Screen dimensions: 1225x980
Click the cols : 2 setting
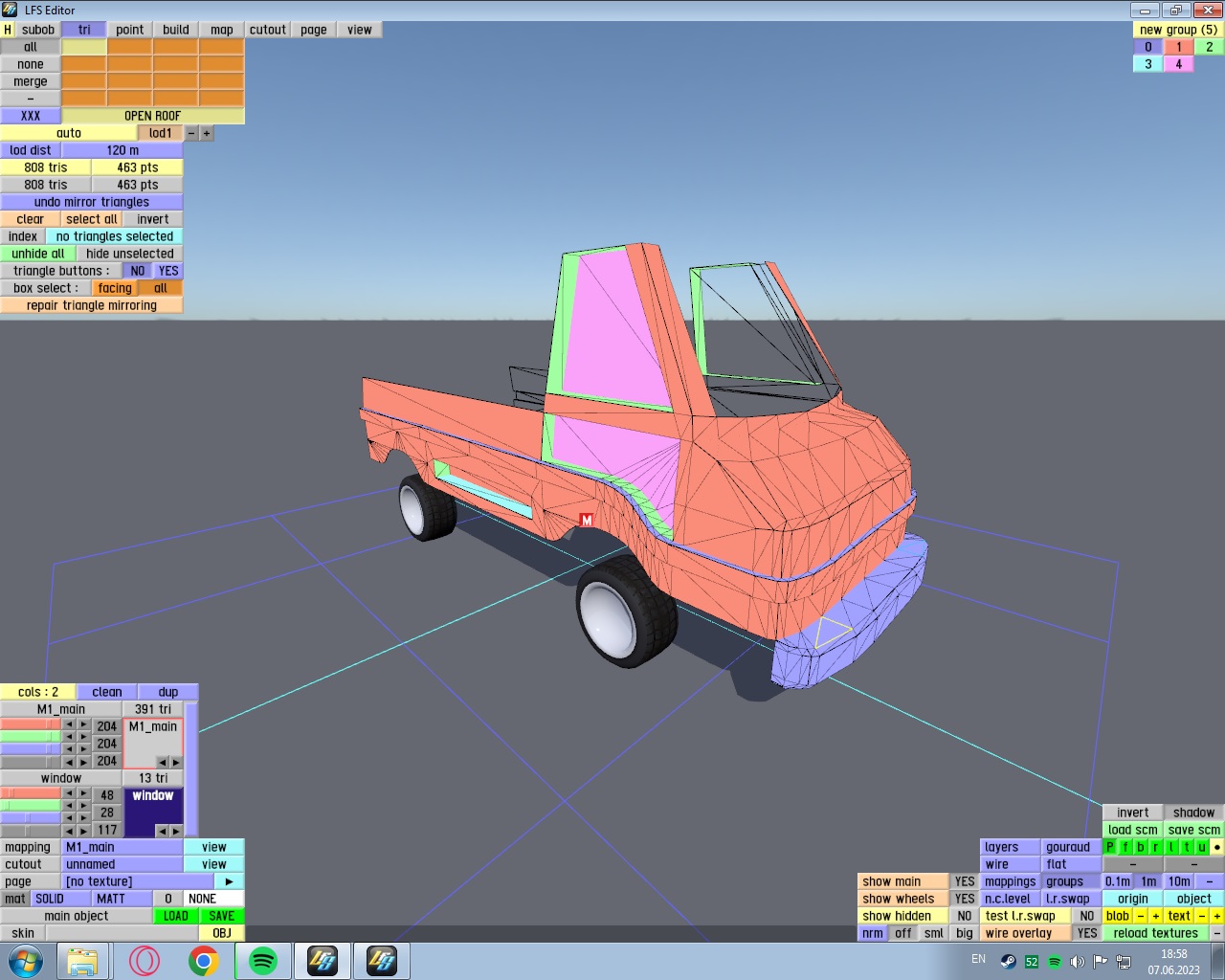[x=38, y=692]
